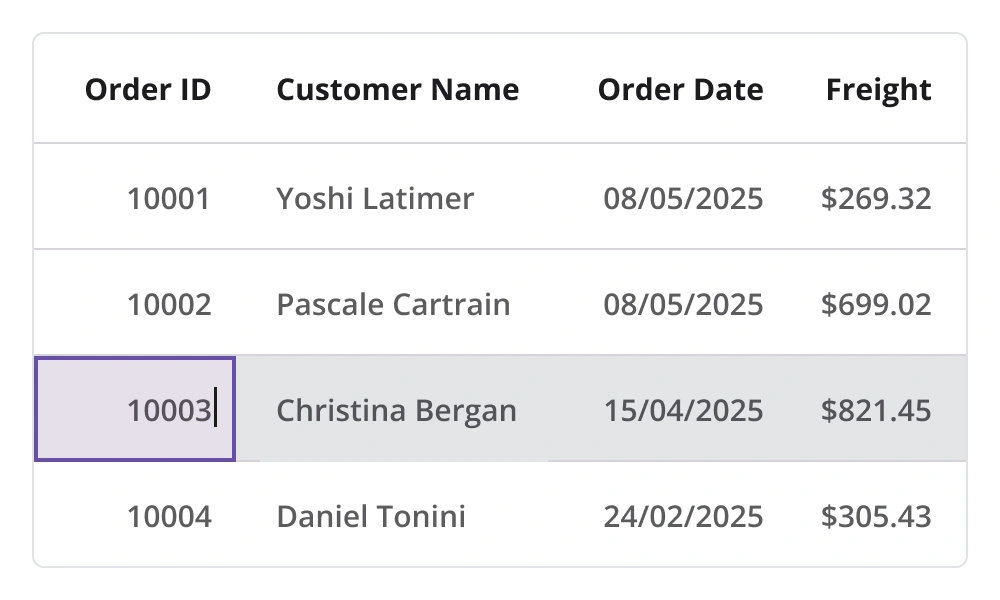Select the date 08/05/2025 in row 10001
The height and width of the screenshot is (600, 1000).
pyautogui.click(x=685, y=198)
